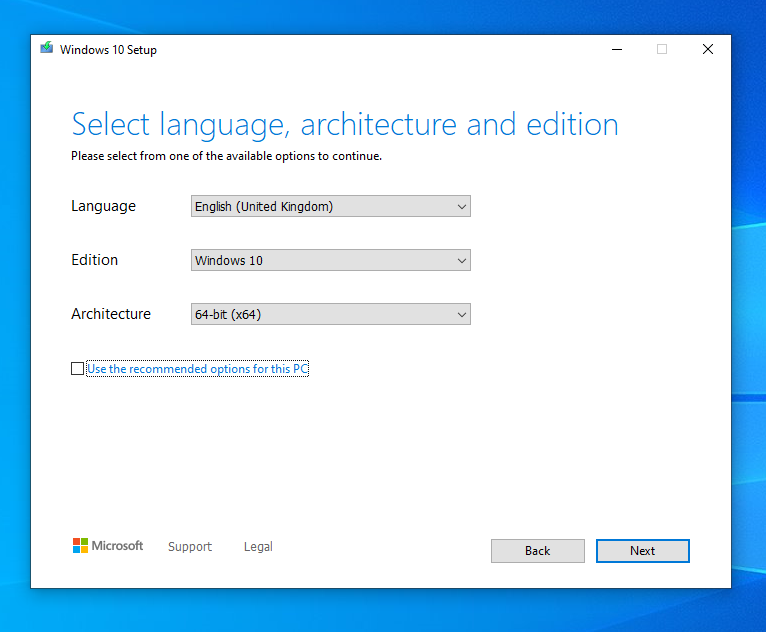Open the Language dropdown

point(331,206)
